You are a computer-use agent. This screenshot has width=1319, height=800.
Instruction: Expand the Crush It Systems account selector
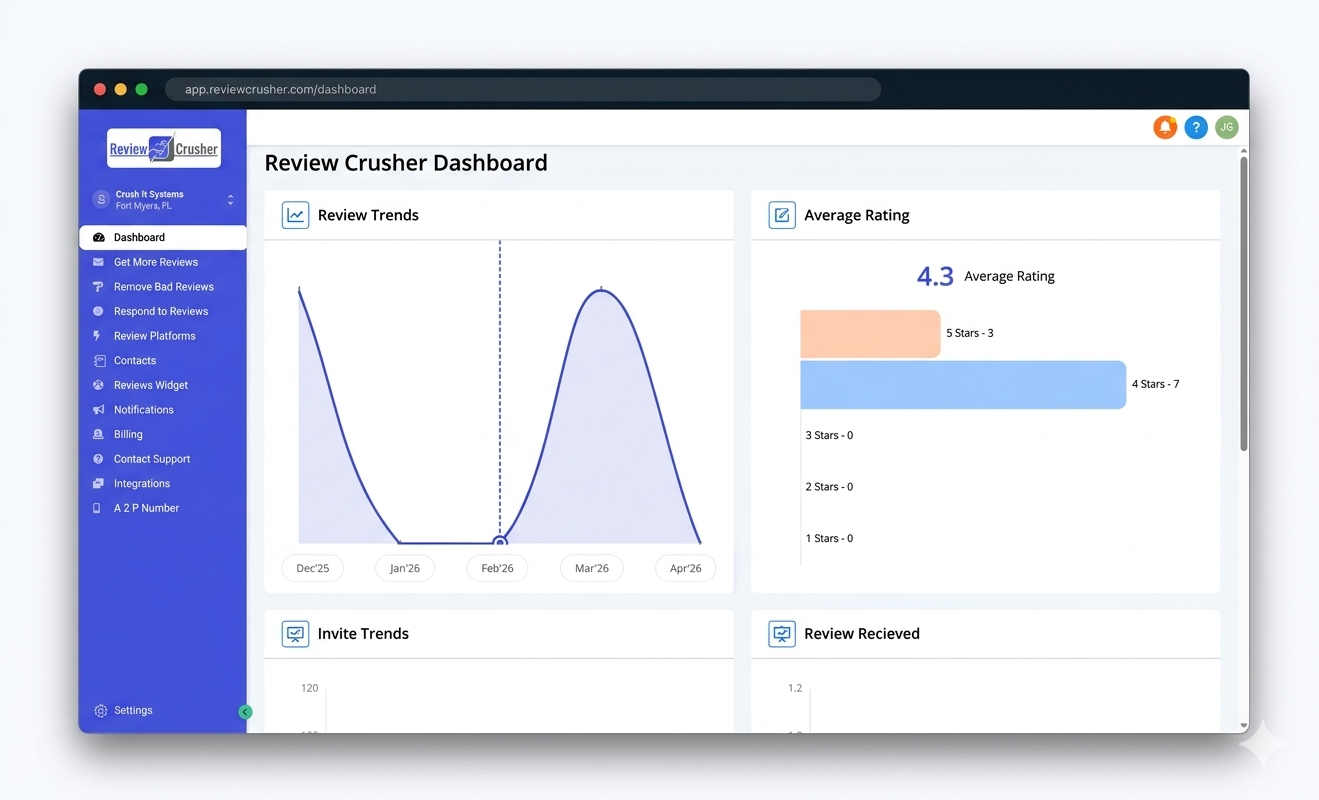click(x=230, y=200)
